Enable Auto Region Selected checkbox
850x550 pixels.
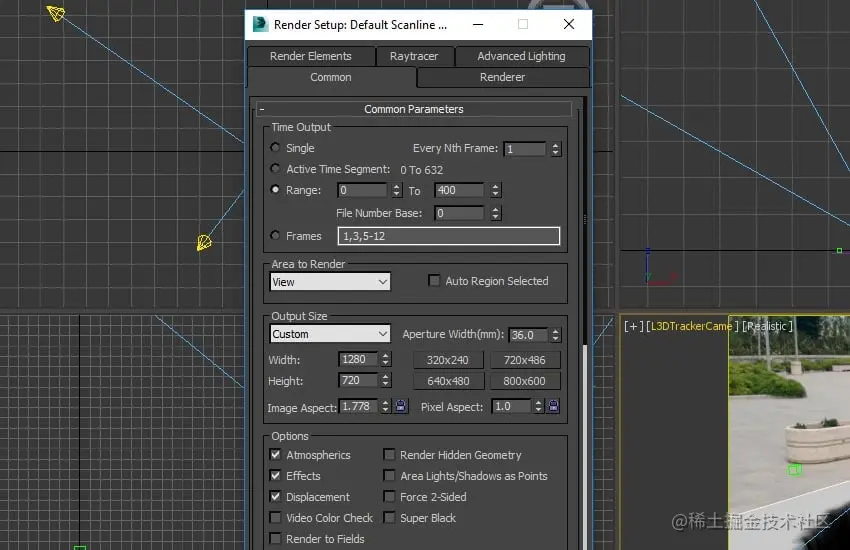pos(434,281)
